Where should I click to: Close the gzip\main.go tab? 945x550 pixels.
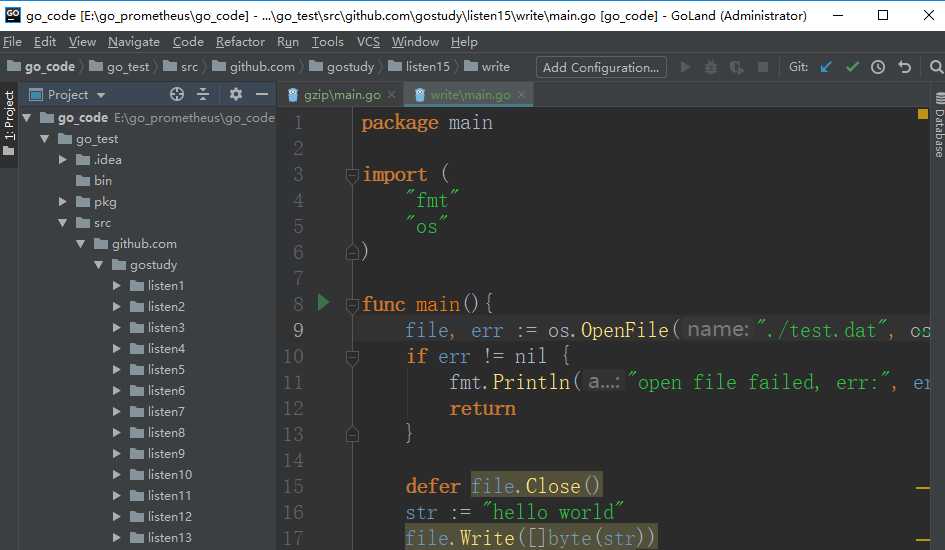pyautogui.click(x=392, y=95)
